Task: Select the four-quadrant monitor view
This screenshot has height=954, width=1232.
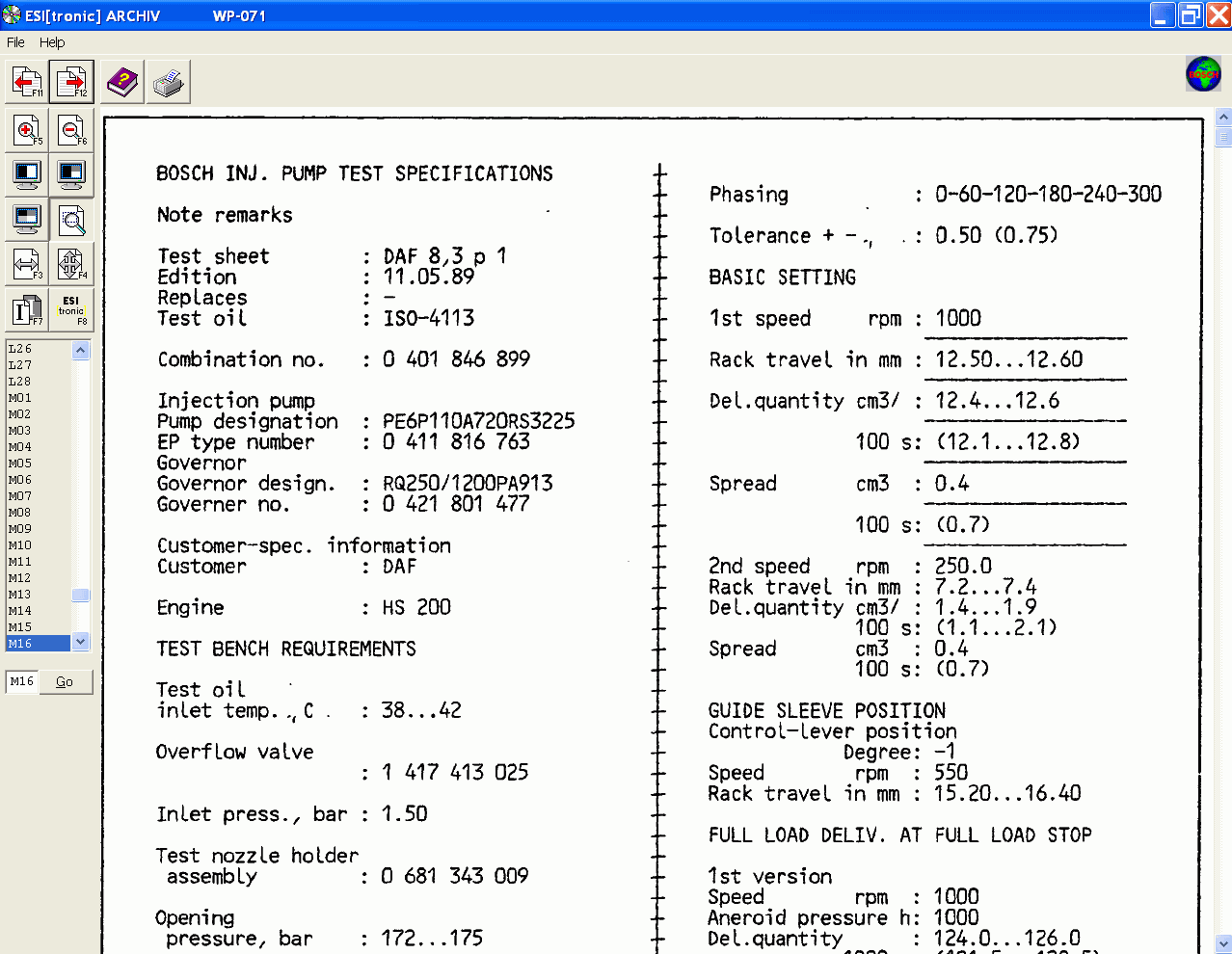Action: pyautogui.click(x=27, y=220)
